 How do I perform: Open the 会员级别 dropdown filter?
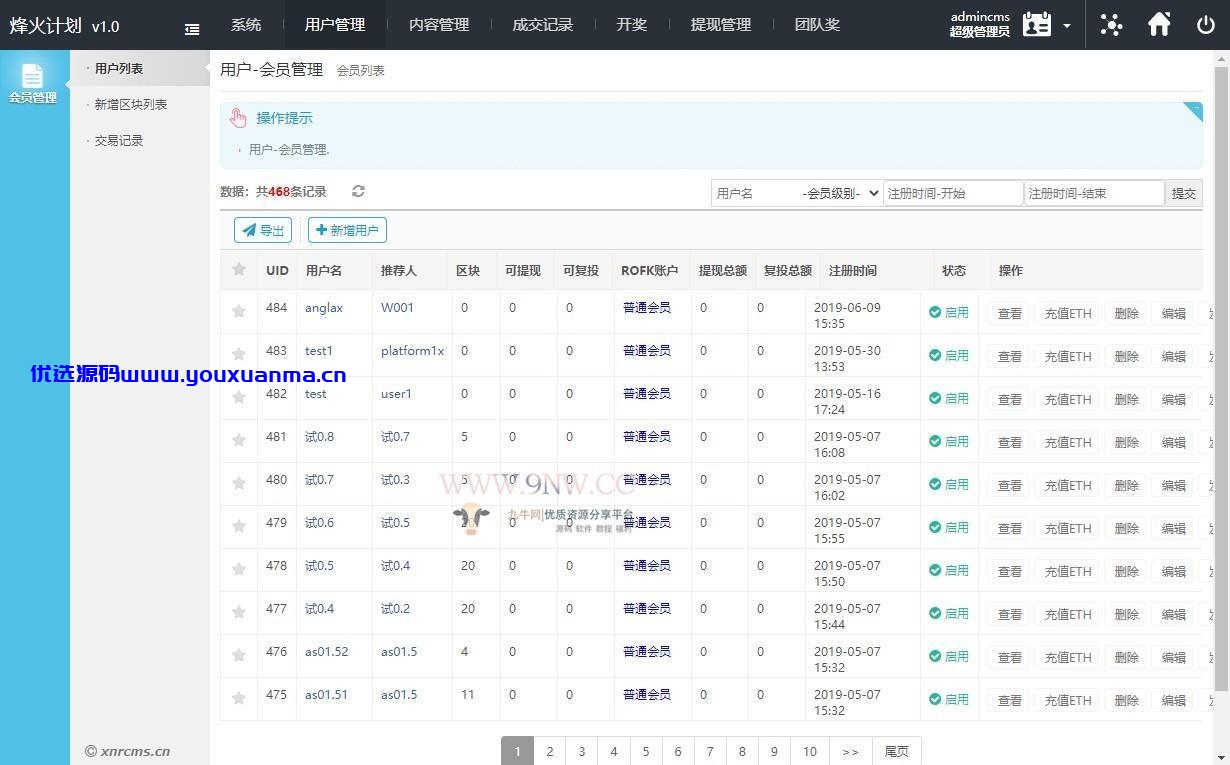coord(840,193)
